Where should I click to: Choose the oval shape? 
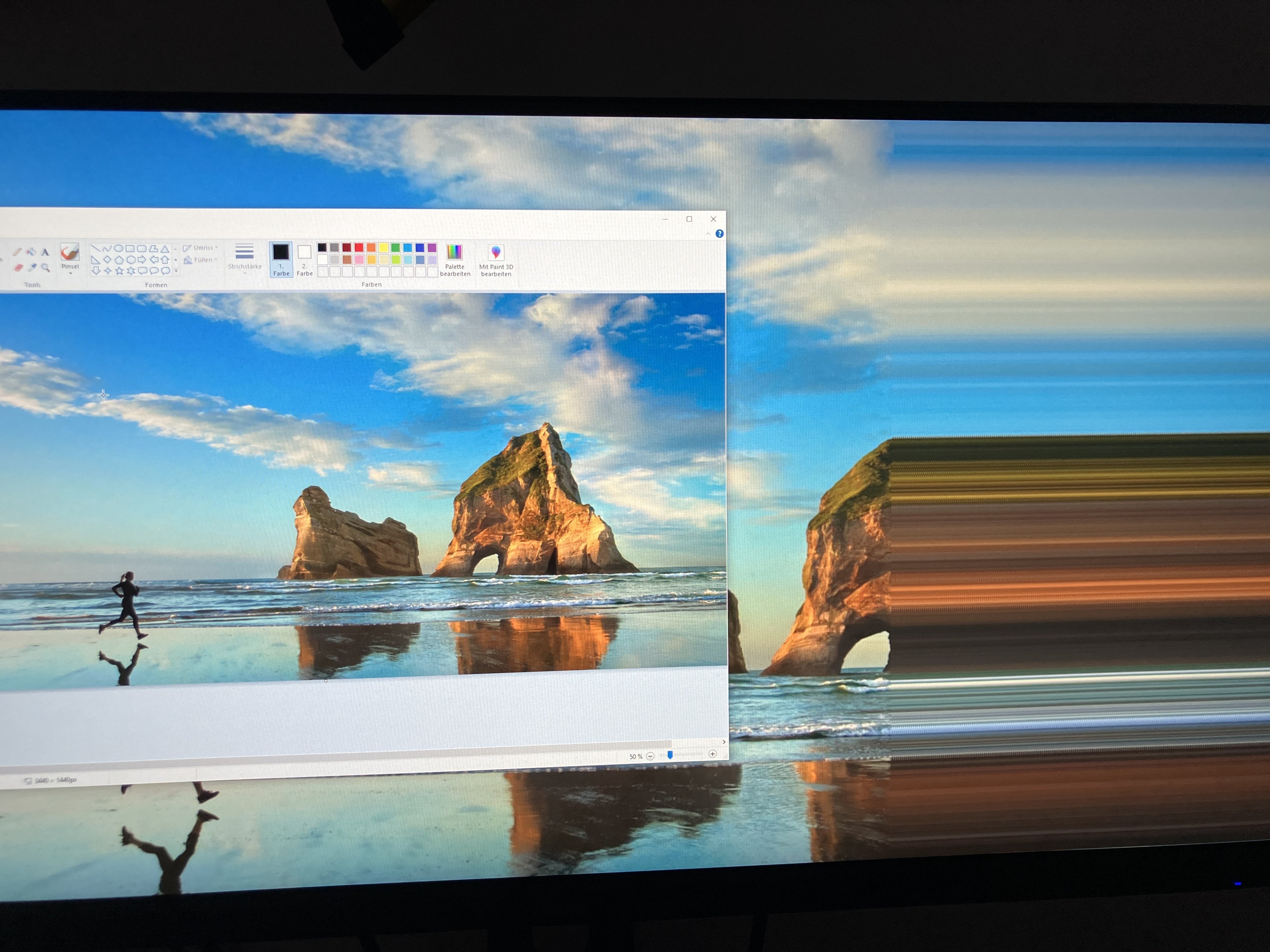tap(118, 249)
